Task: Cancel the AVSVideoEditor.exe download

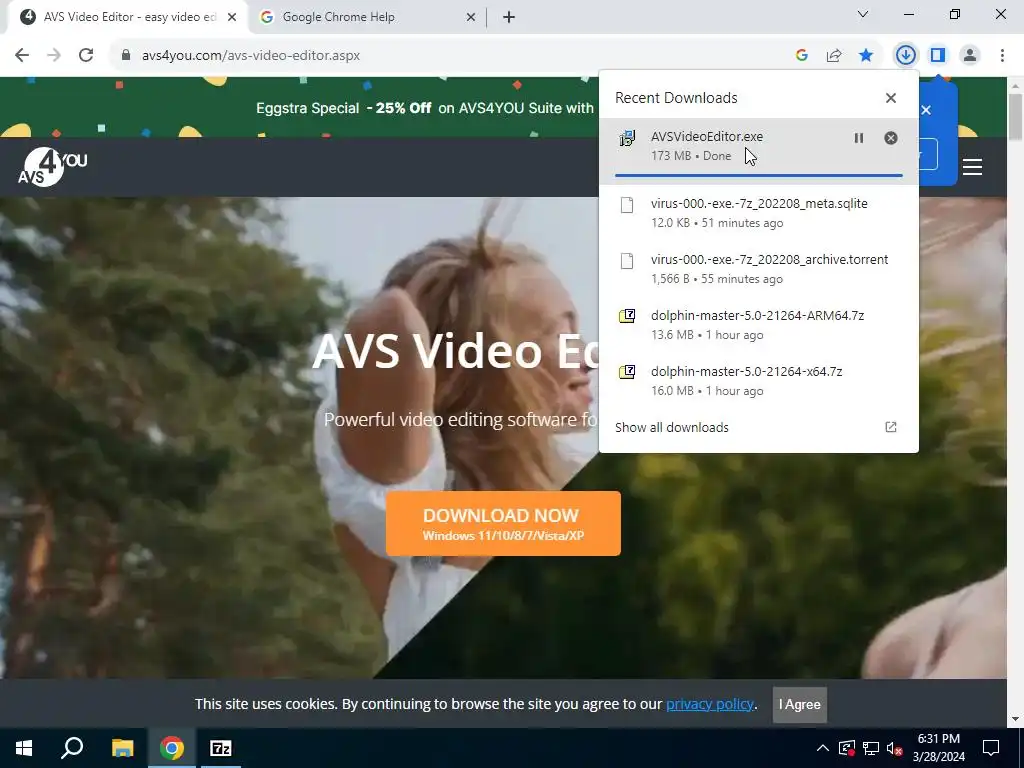Action: [x=891, y=138]
